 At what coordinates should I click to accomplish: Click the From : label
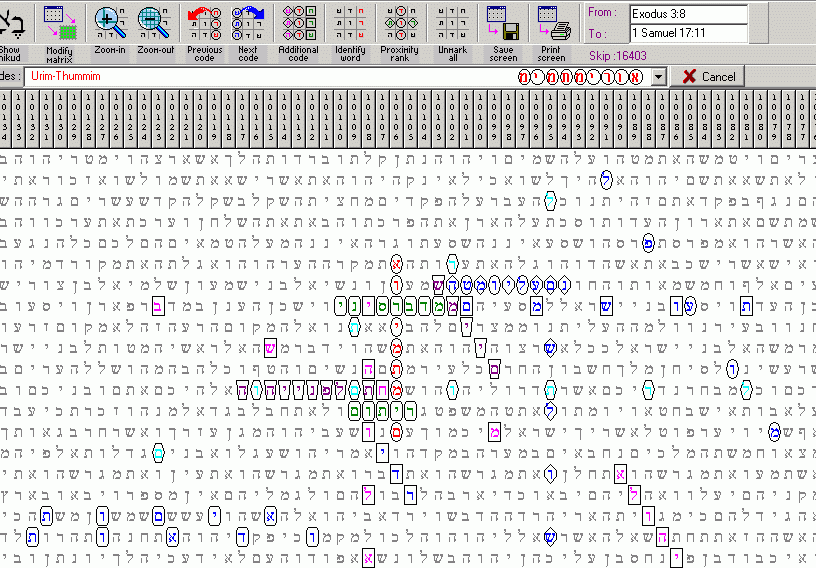coord(600,12)
